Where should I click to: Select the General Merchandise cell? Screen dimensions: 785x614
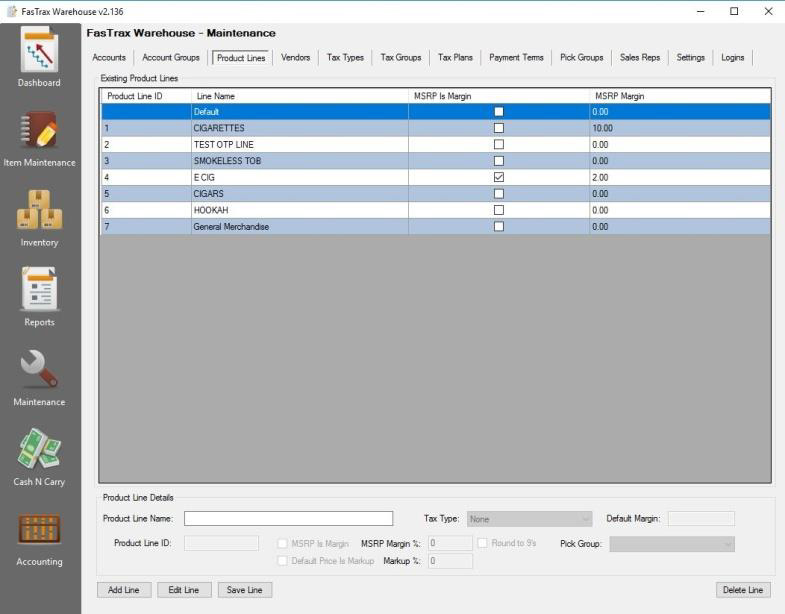[299, 226]
